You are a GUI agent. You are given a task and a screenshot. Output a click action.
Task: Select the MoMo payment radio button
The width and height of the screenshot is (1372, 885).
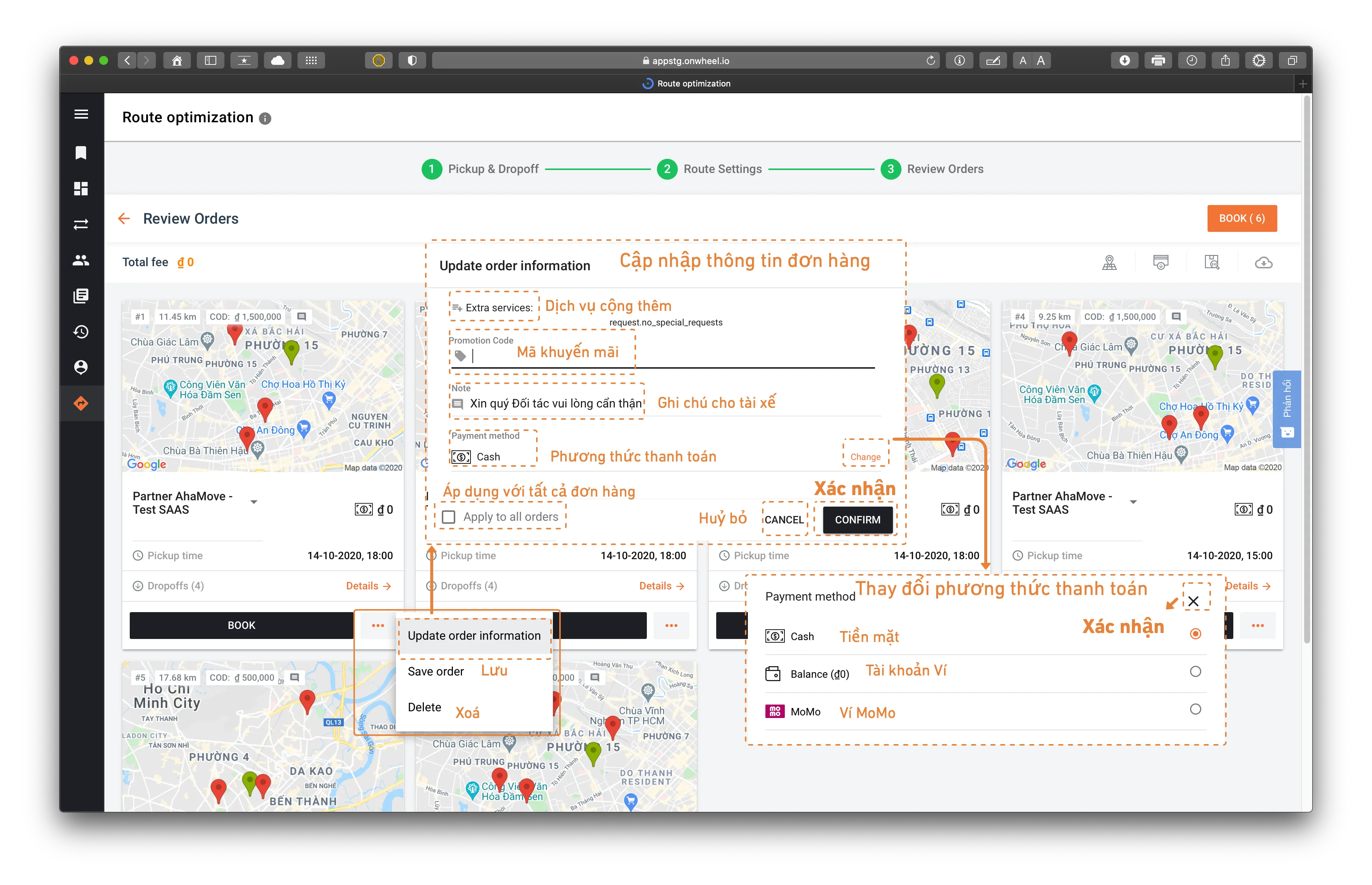click(x=1196, y=710)
